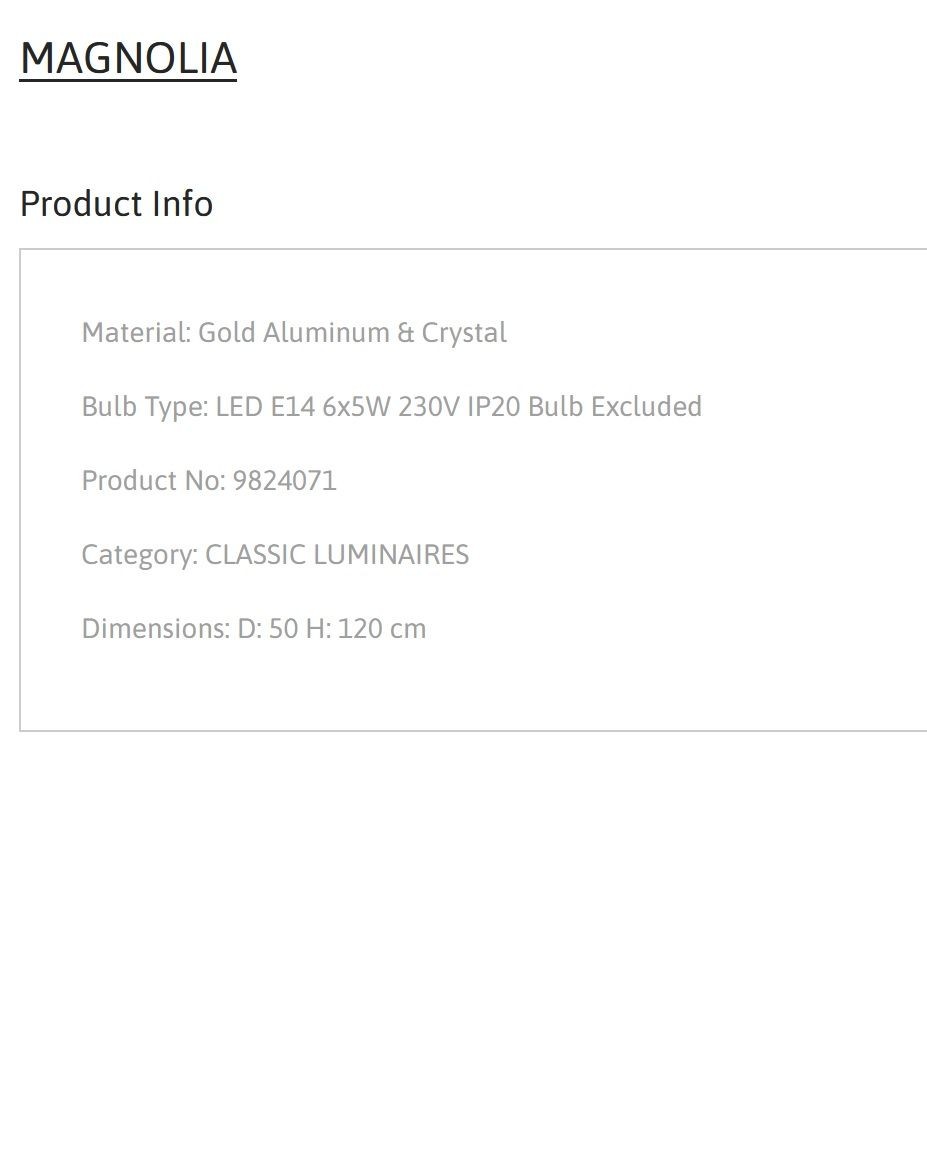Click the Product Info heading
The image size is (927, 1156).
117,203
